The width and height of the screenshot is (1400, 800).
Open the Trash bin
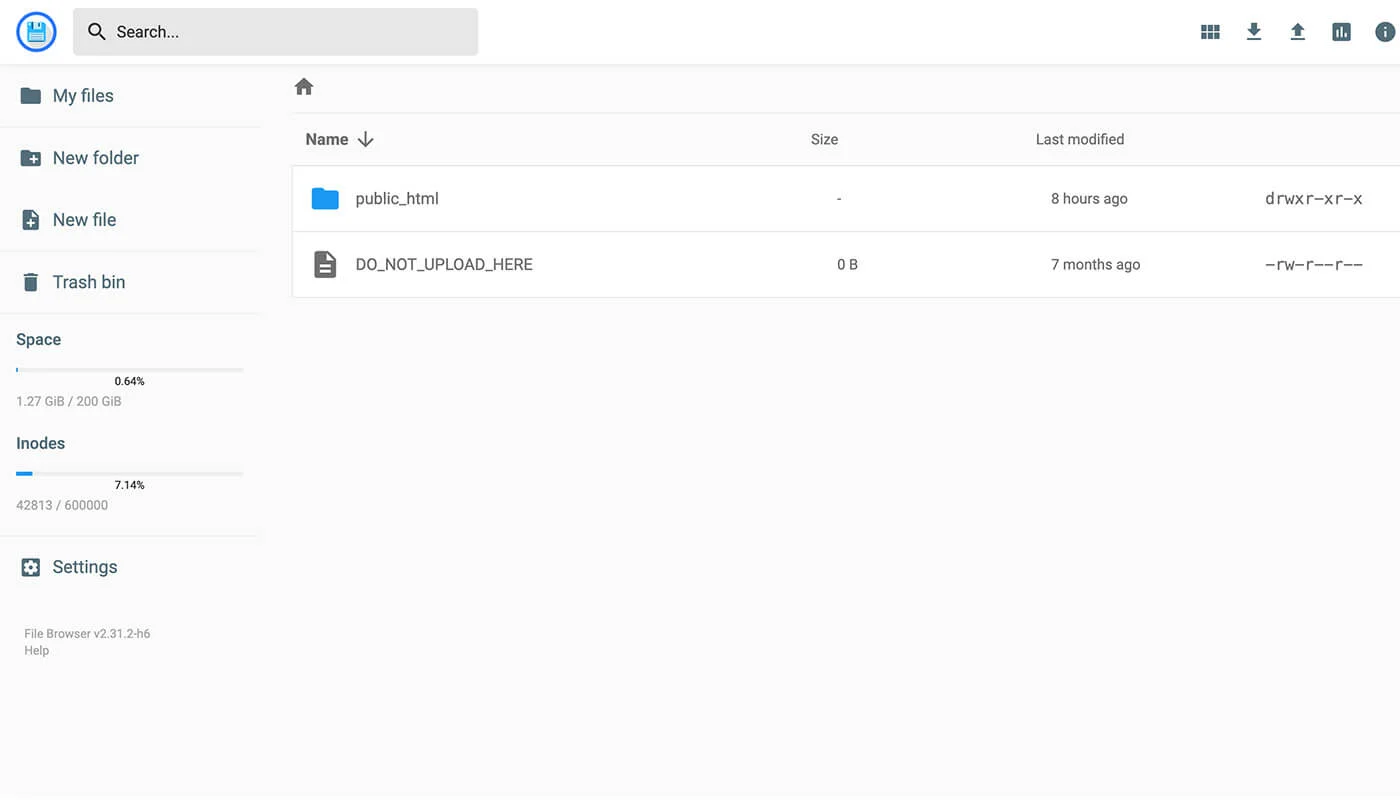click(88, 282)
